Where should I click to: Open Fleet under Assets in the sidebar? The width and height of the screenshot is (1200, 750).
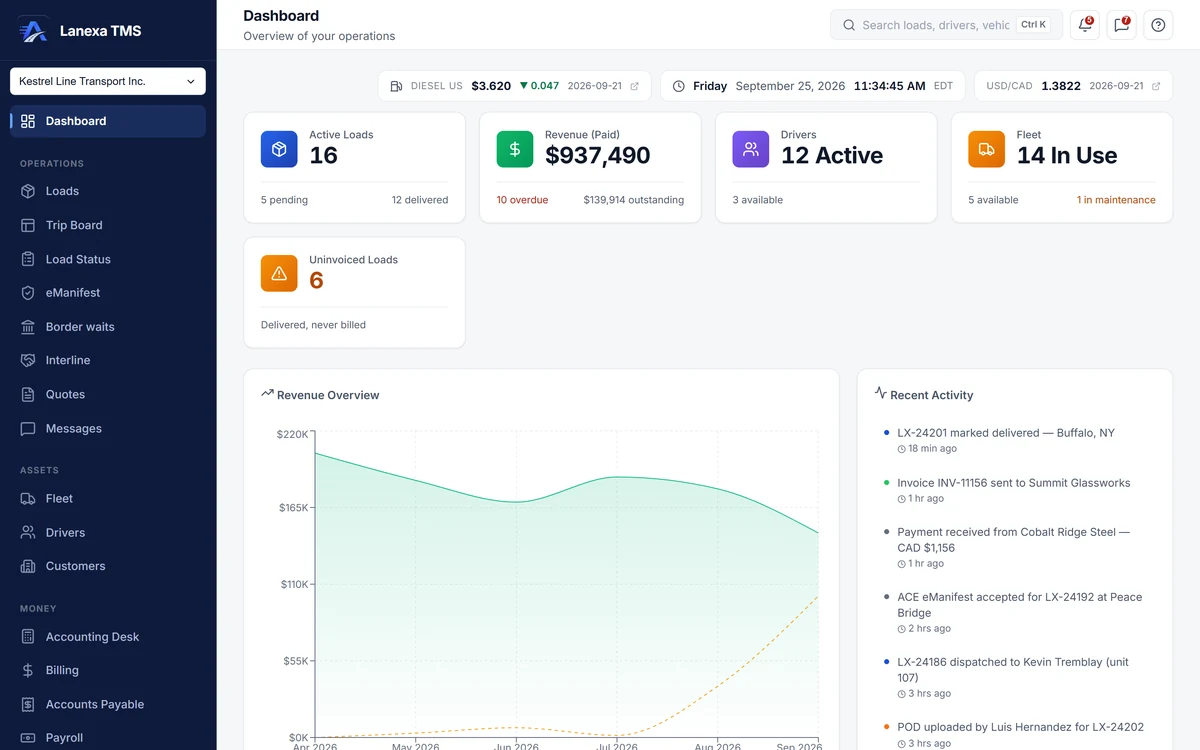(108, 498)
